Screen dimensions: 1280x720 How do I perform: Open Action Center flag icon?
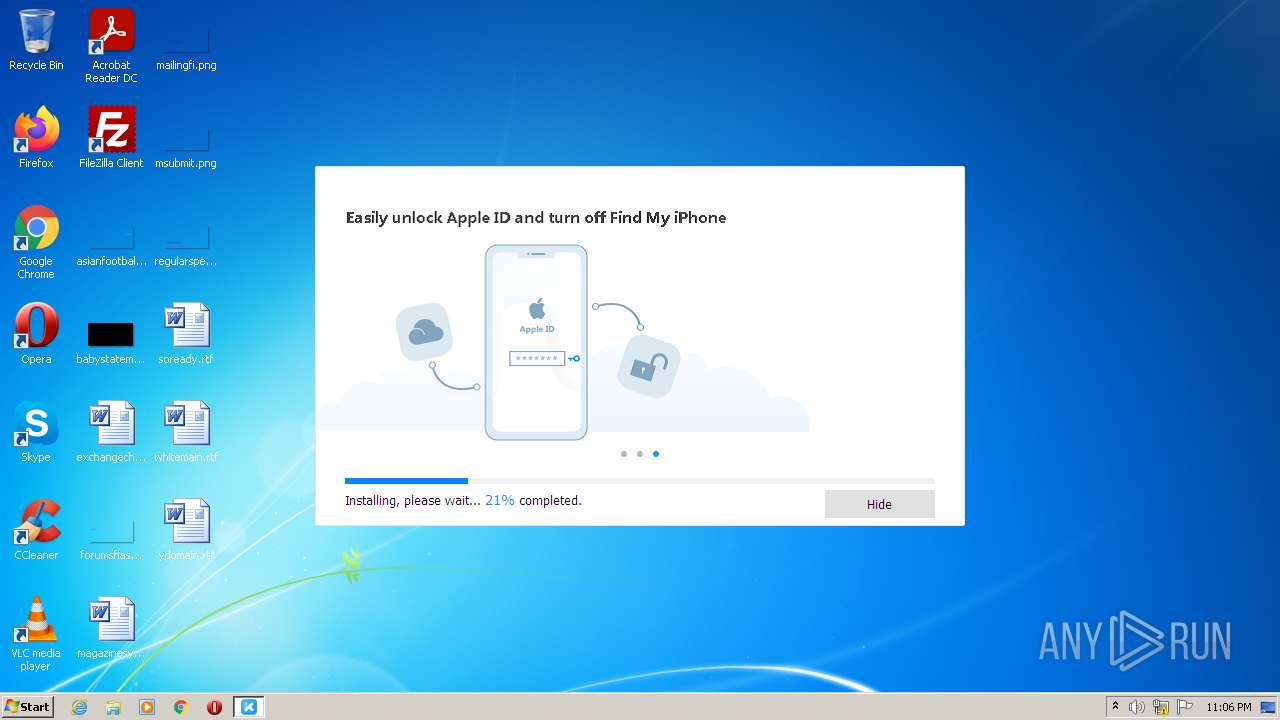[1184, 707]
